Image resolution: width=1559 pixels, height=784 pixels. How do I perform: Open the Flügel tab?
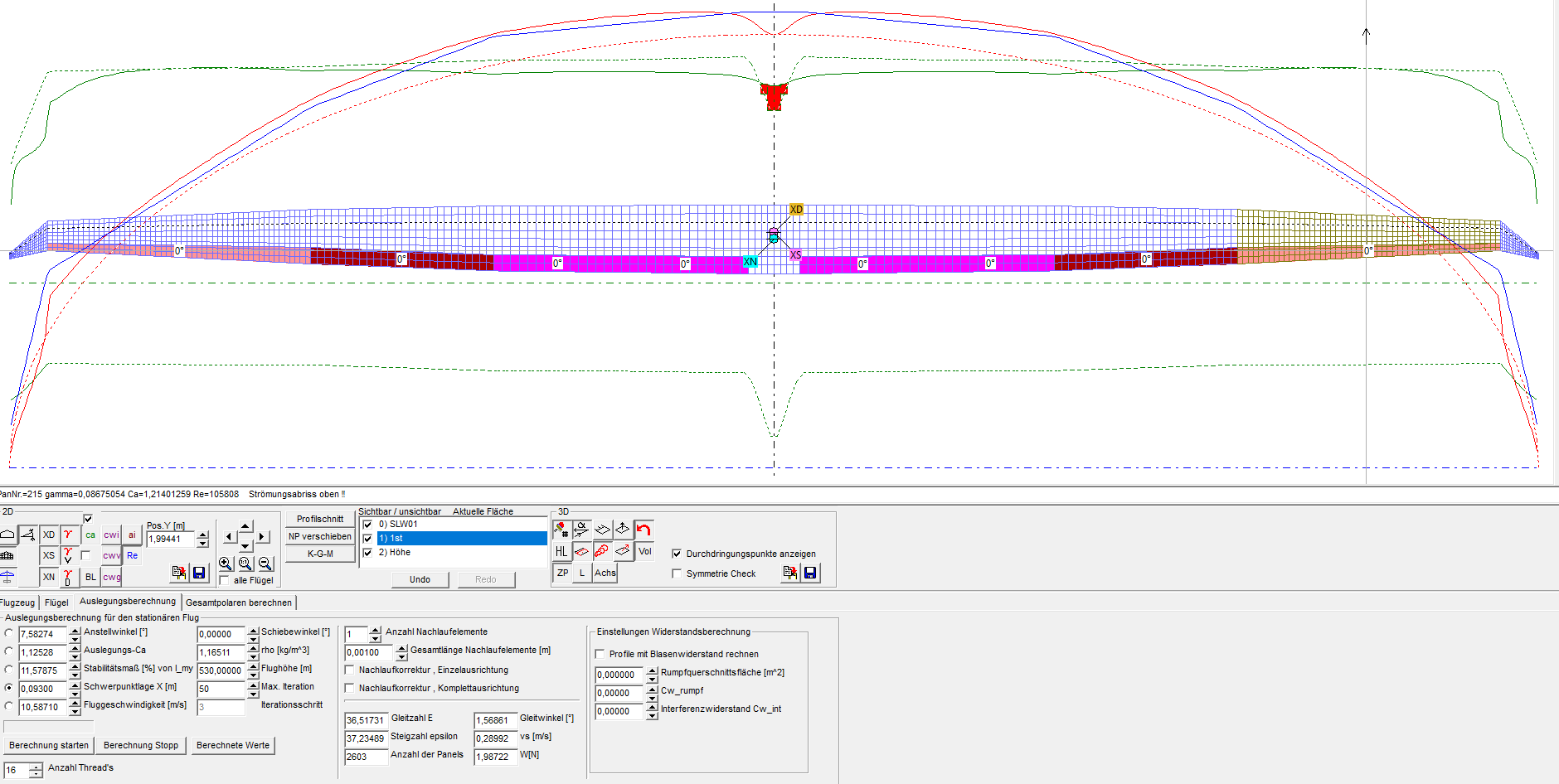56,603
